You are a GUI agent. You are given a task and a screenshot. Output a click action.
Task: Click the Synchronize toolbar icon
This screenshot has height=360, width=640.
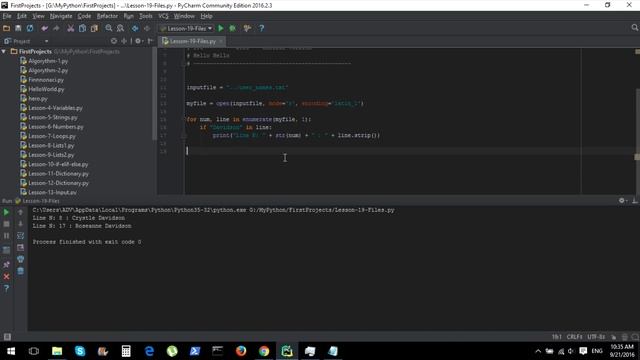pyautogui.click(x=30, y=28)
